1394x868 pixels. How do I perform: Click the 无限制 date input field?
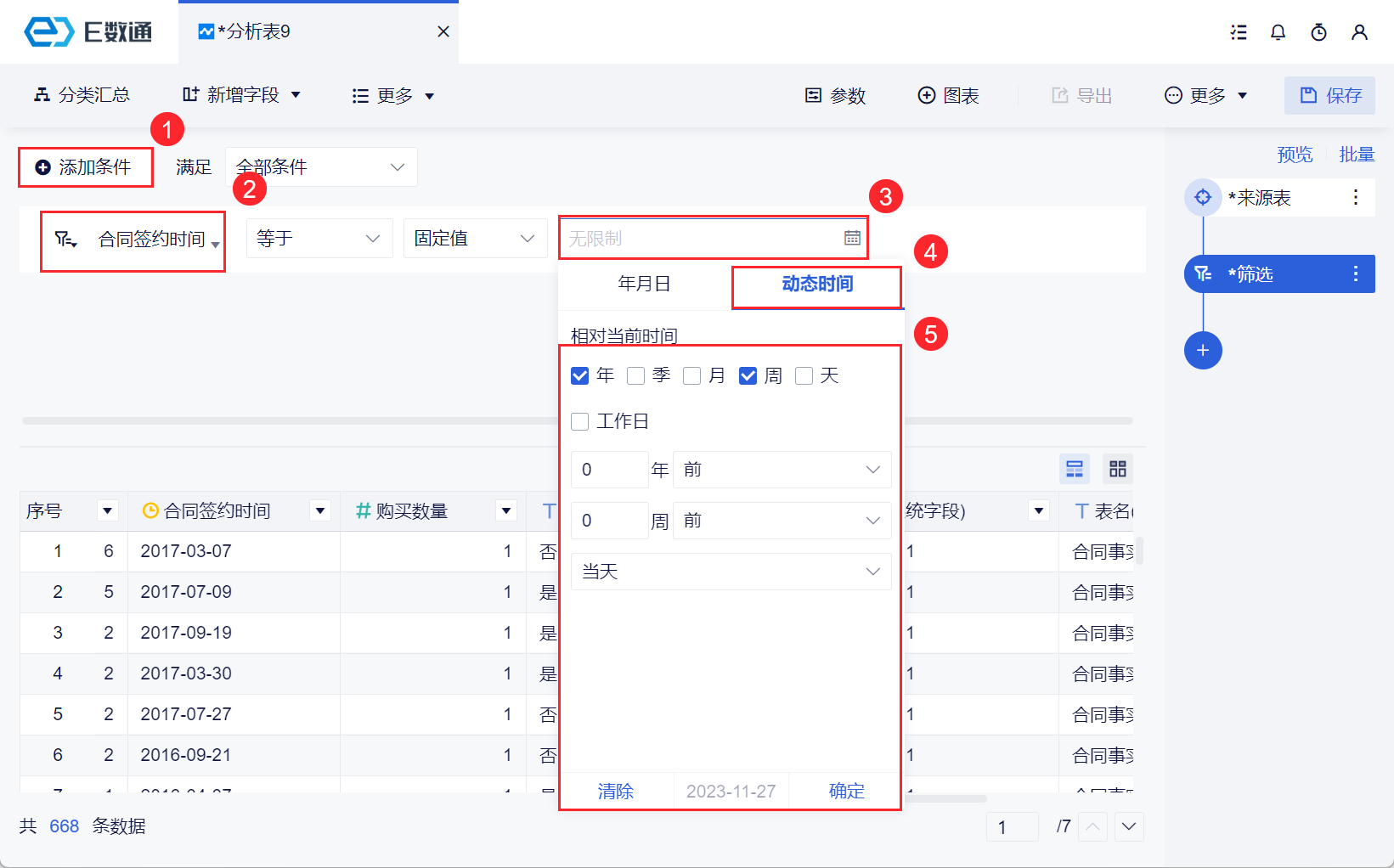point(713,239)
